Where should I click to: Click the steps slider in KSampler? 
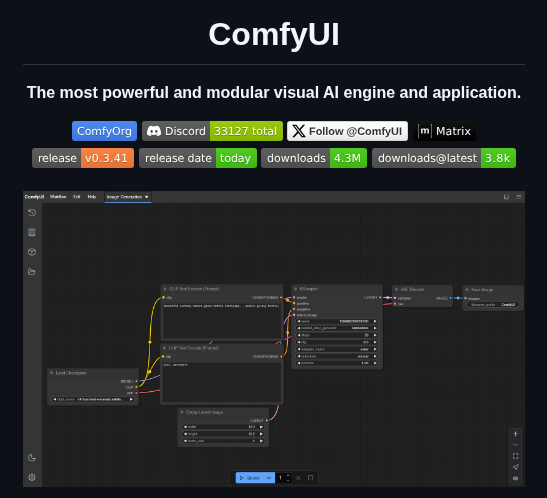(337, 335)
